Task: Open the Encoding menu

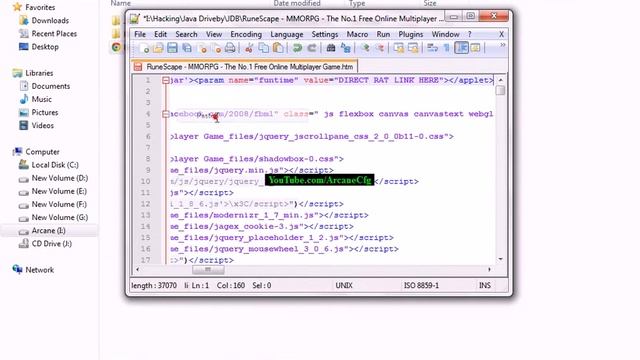Action: click(x=246, y=34)
